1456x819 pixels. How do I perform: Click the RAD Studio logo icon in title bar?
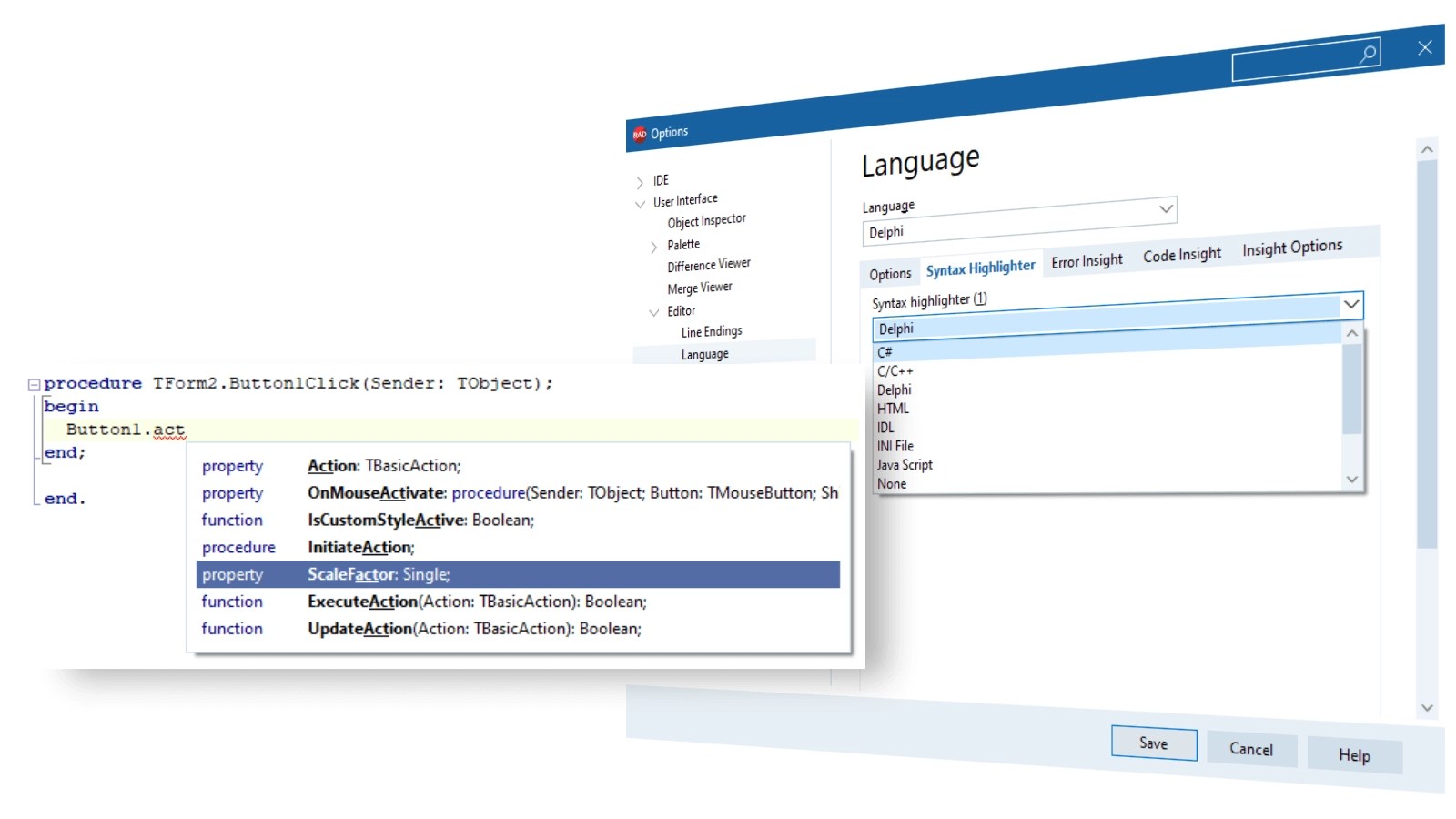[x=640, y=134]
